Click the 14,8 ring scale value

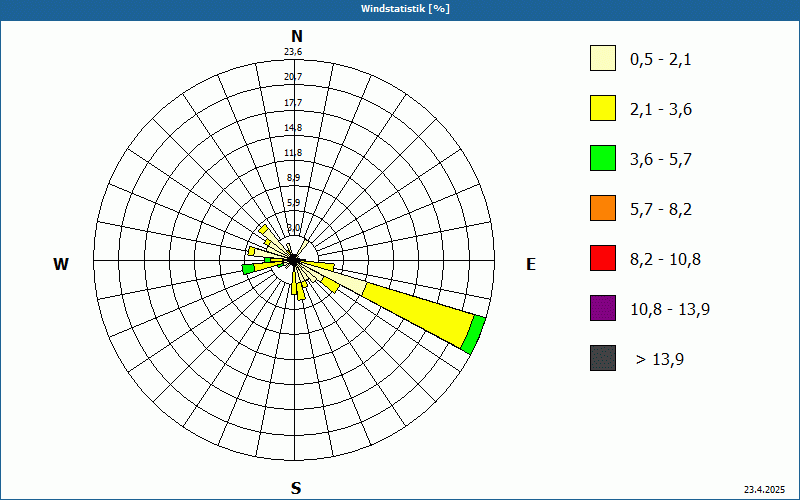293,128
